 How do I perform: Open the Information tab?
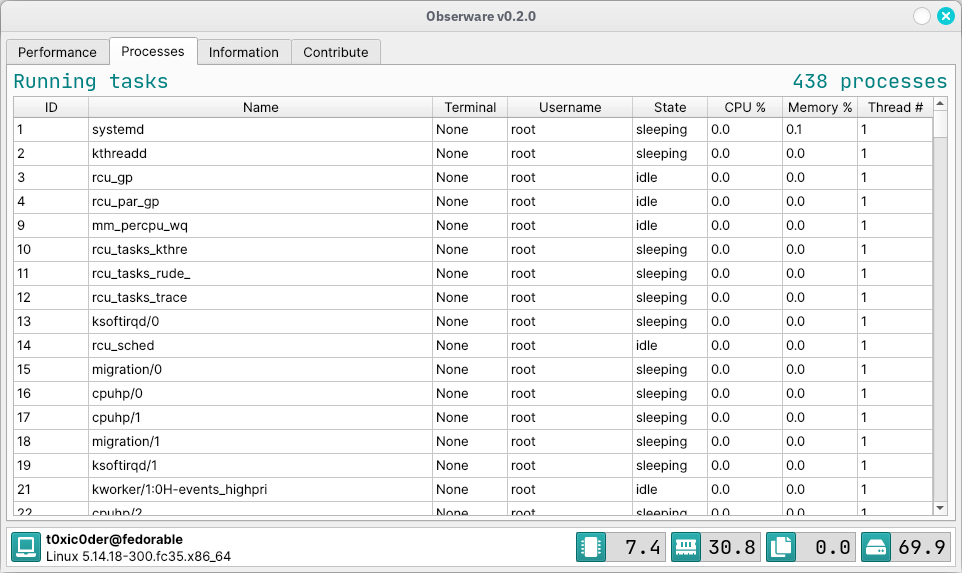tap(244, 52)
